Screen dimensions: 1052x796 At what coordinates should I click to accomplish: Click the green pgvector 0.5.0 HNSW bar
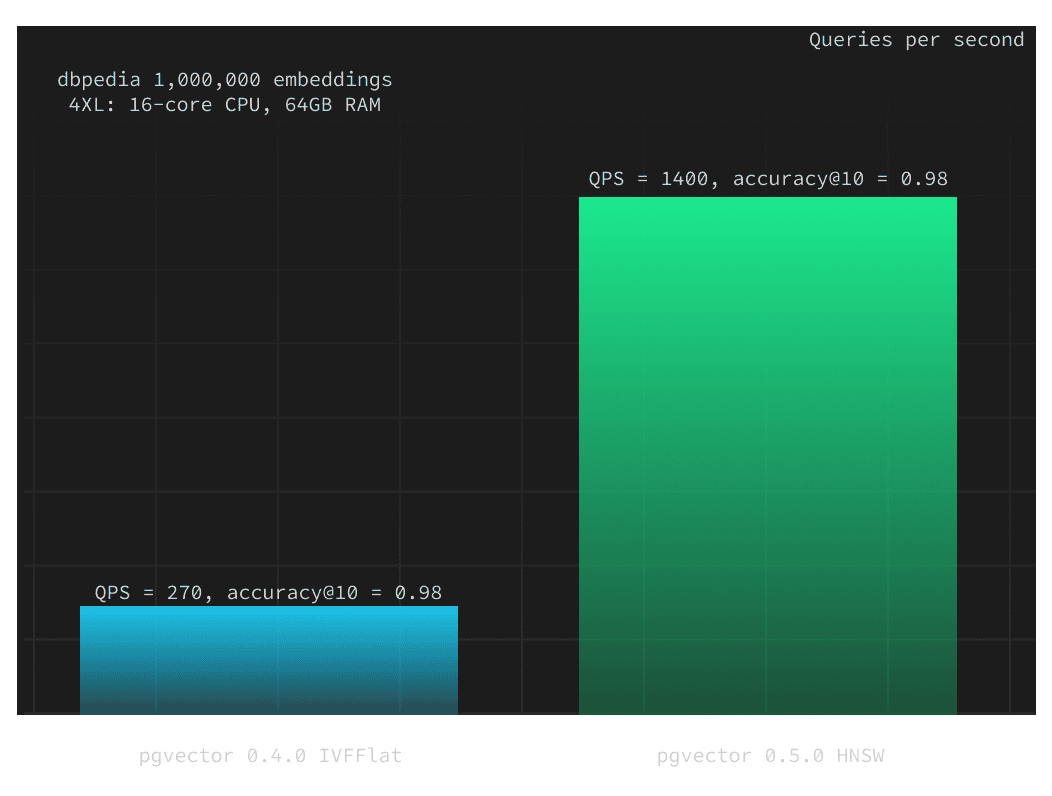pos(768,456)
